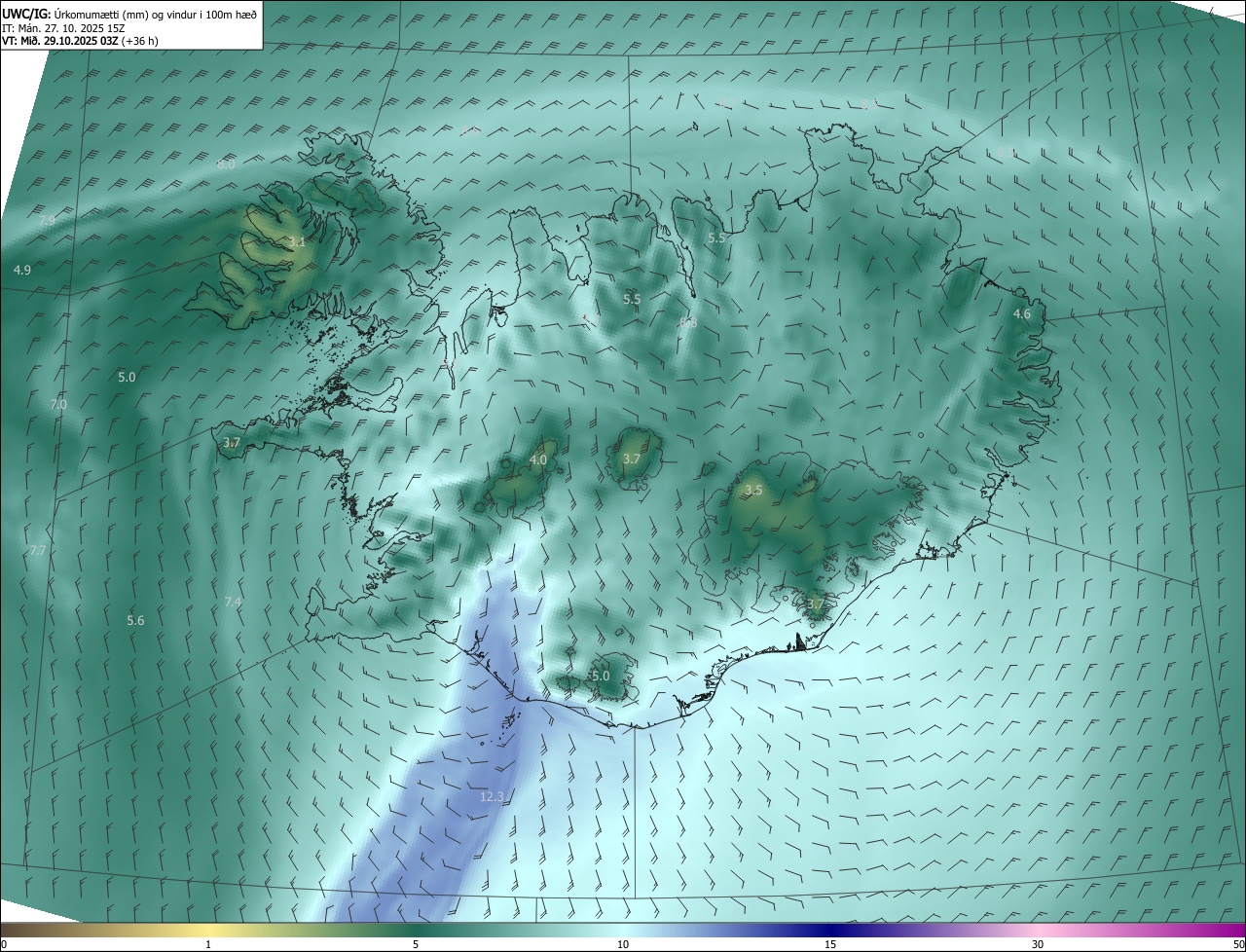This screenshot has height=952, width=1246.
Task: Click the 5.6 value label
Action: pos(135,620)
